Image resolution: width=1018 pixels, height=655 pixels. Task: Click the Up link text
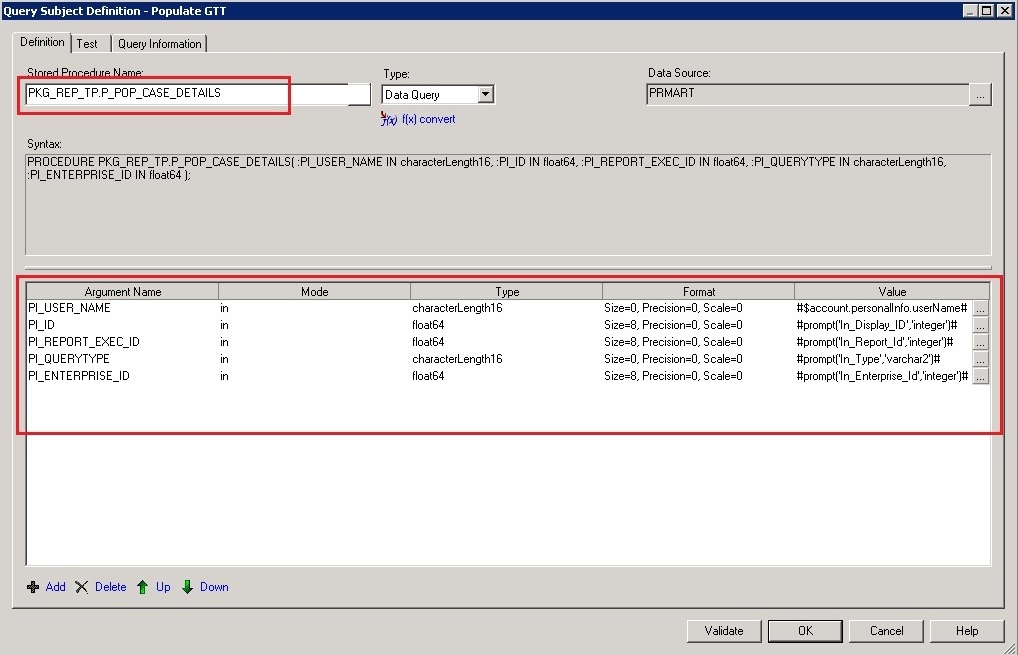point(163,587)
